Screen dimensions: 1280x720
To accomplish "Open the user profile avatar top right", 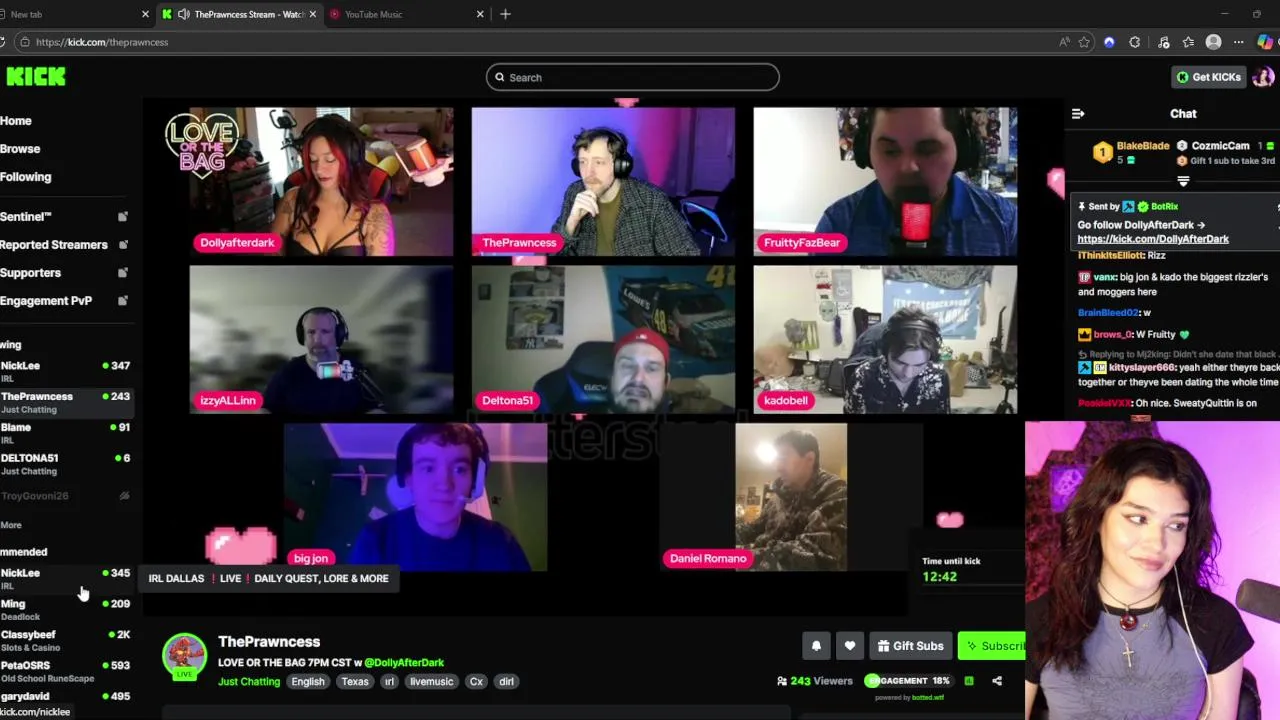I will pos(1263,77).
